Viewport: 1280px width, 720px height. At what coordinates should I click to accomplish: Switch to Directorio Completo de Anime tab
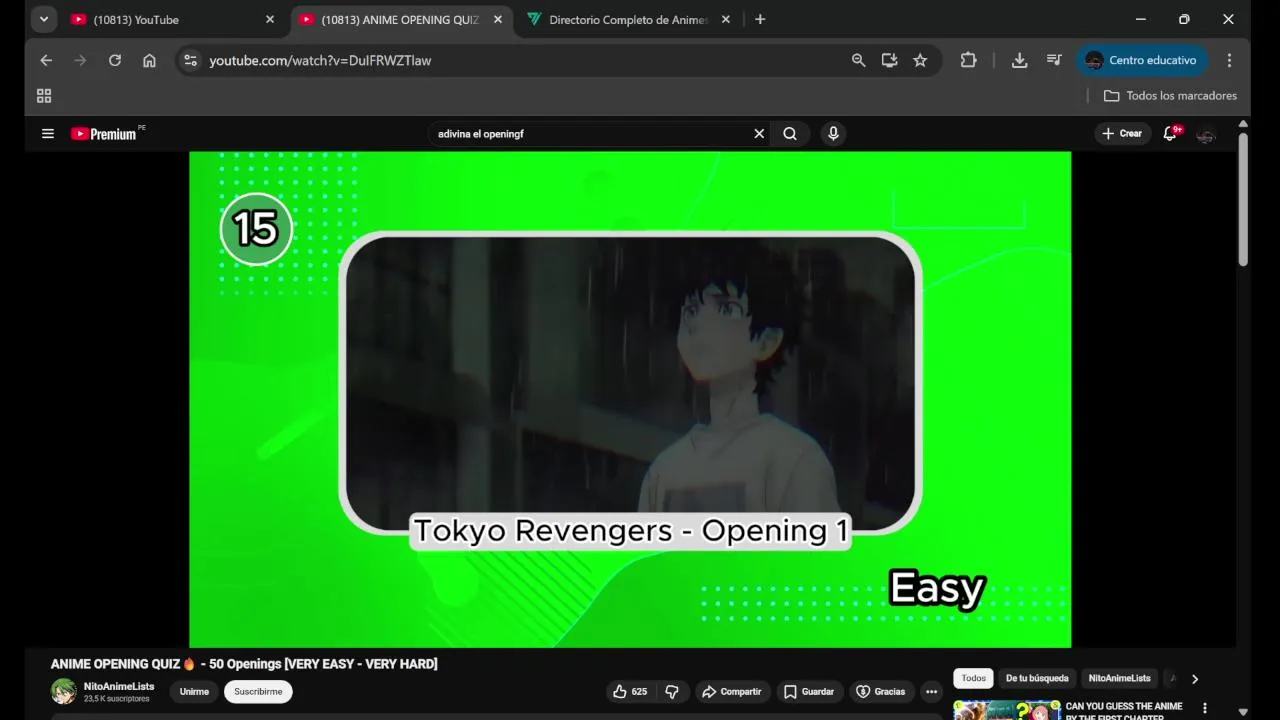[628, 19]
